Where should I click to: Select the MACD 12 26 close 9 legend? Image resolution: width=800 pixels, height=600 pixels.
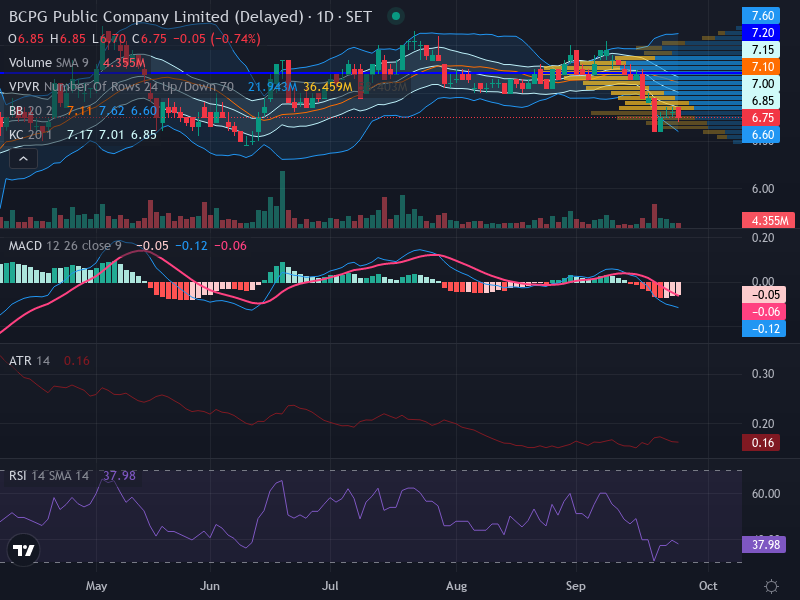(128, 246)
